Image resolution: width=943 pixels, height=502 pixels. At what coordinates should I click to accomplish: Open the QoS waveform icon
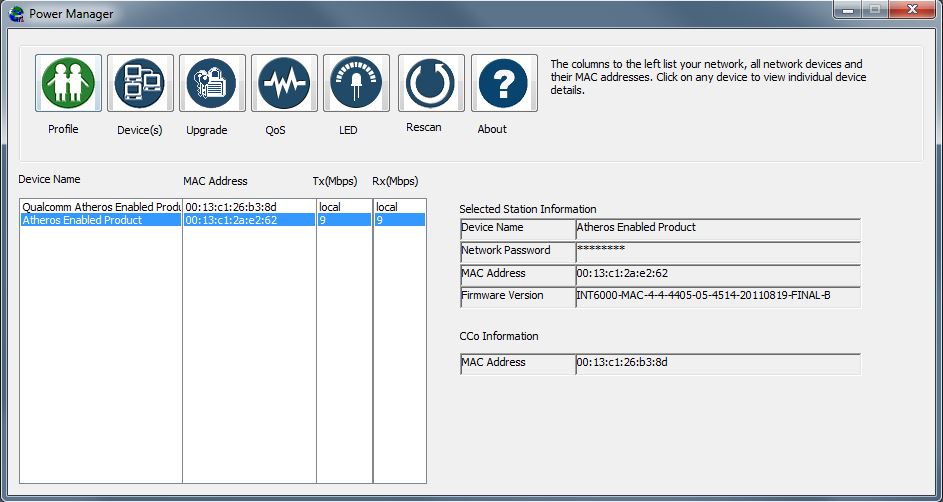point(284,83)
